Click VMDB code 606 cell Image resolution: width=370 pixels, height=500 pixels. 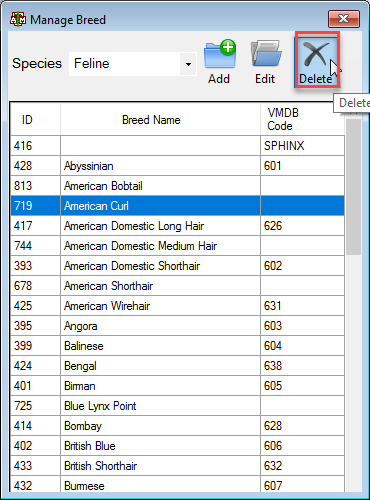click(302, 446)
